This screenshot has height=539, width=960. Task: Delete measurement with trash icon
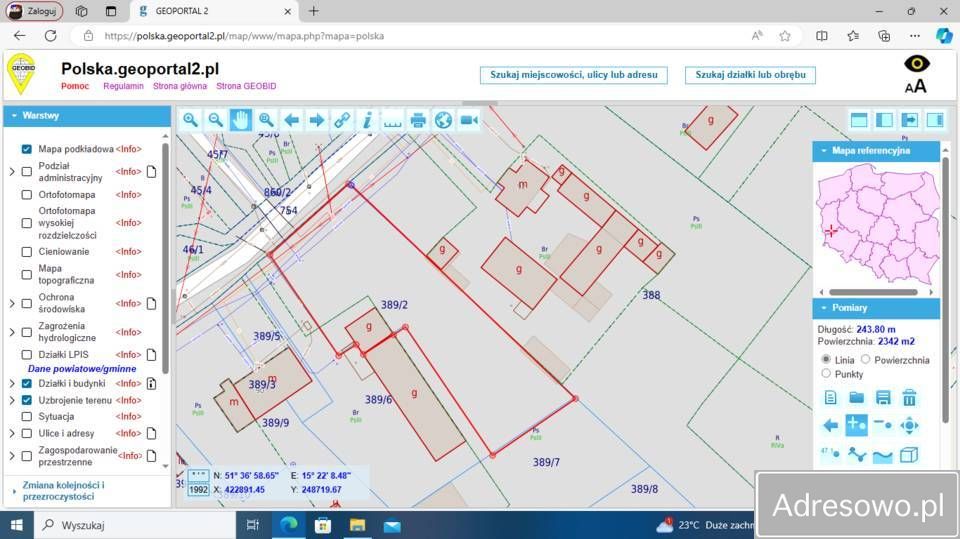coord(909,398)
